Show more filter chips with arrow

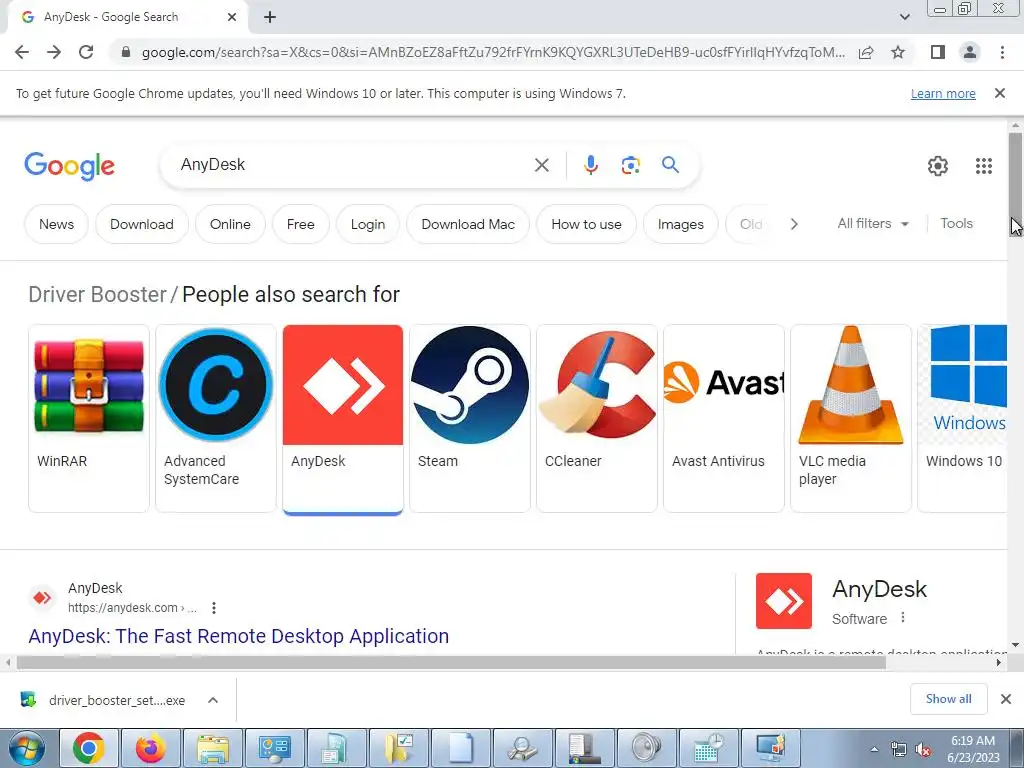(x=794, y=224)
